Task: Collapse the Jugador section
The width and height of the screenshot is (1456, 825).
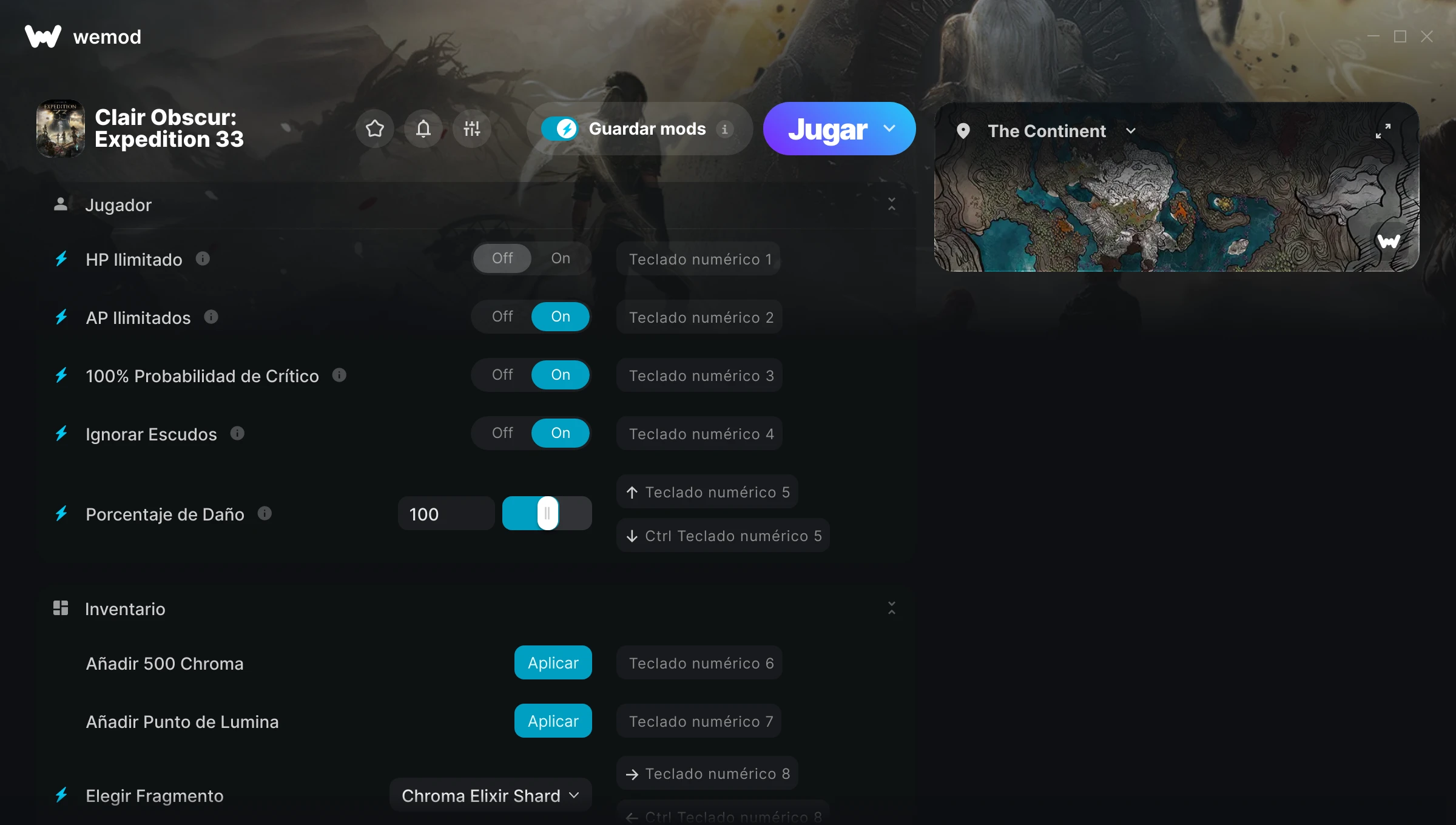Action: click(x=892, y=204)
